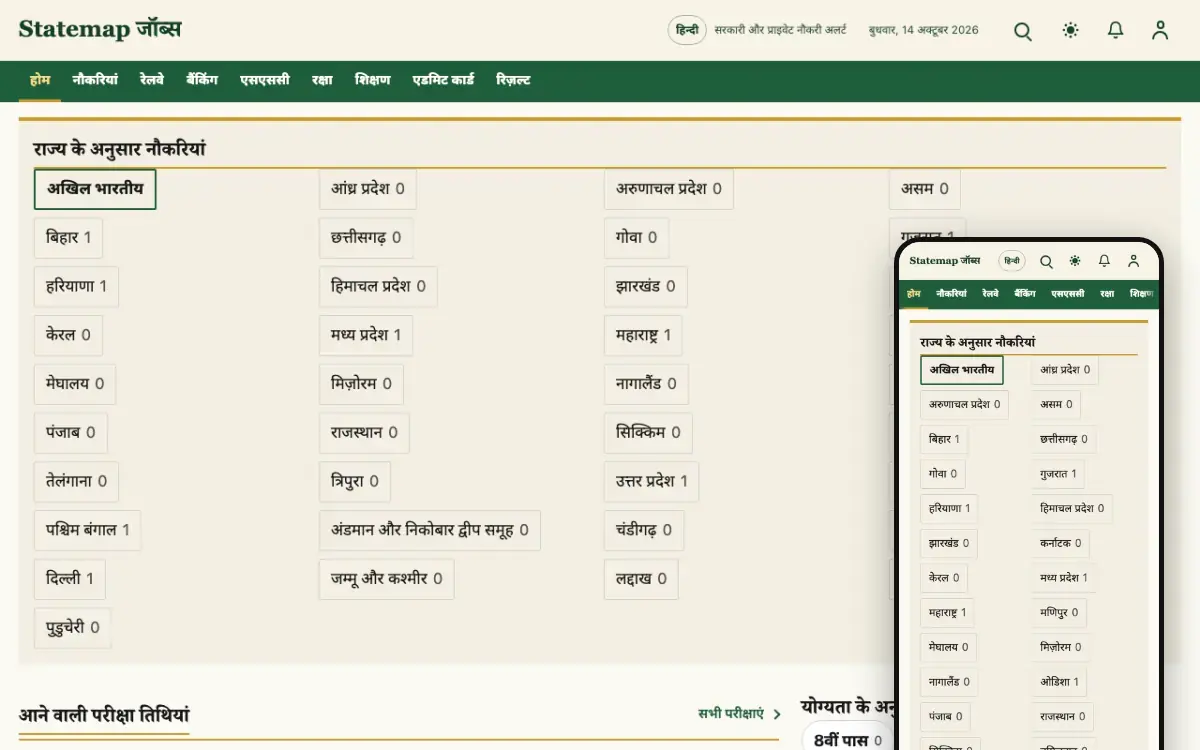
Task: Select पुडुचेरी 0 chip on desktop
Action: click(73, 630)
